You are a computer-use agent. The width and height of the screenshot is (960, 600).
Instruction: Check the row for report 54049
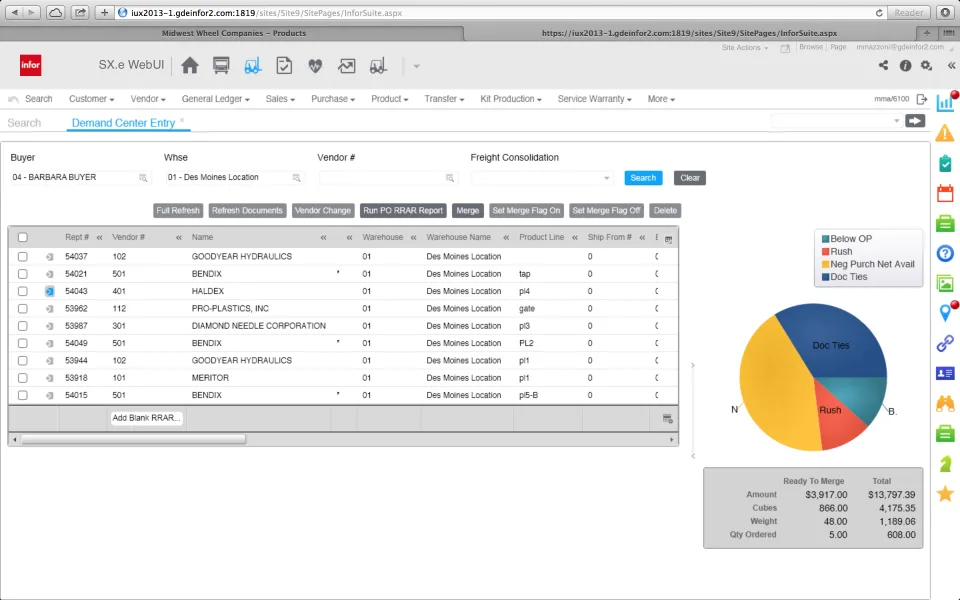[23, 343]
